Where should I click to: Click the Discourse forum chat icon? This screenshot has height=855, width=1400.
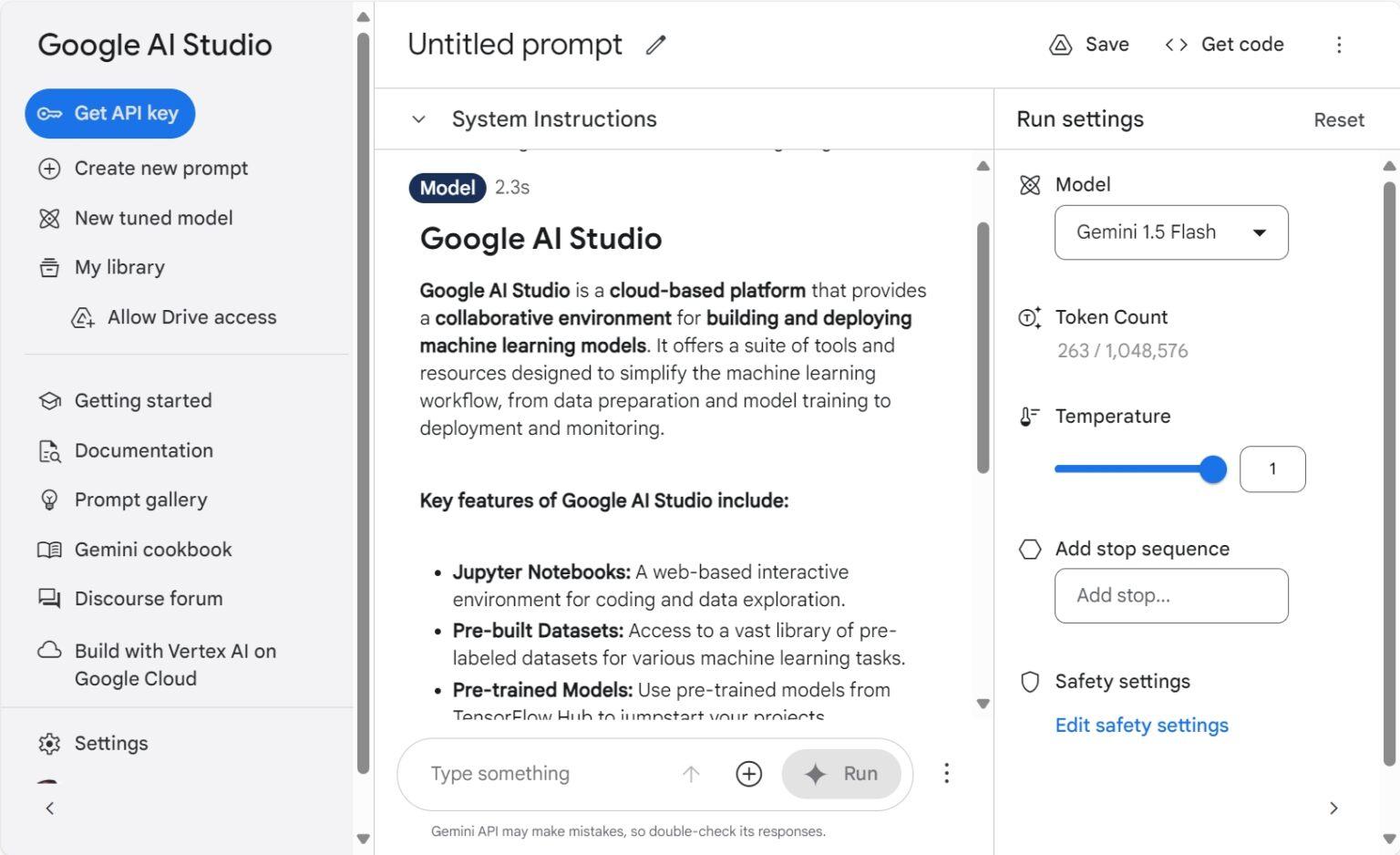point(49,599)
